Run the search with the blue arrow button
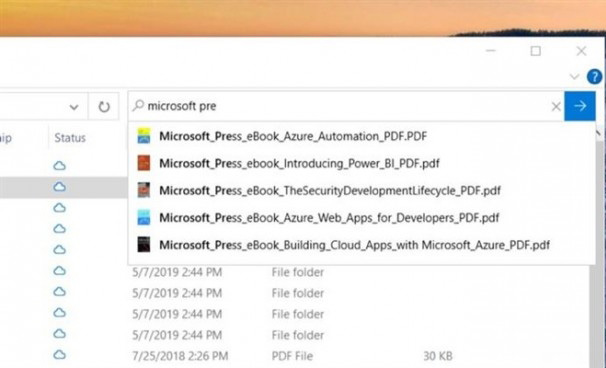Screen dimensions: 606x368 (580, 106)
